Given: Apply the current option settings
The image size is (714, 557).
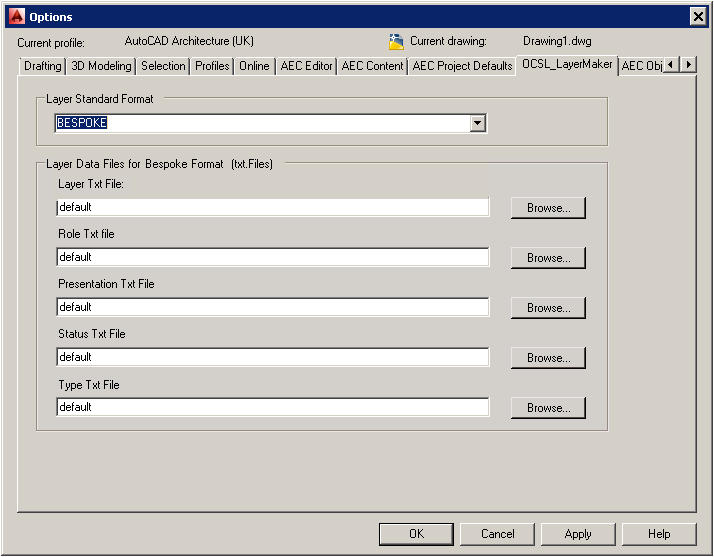Looking at the screenshot, I should tap(577, 534).
